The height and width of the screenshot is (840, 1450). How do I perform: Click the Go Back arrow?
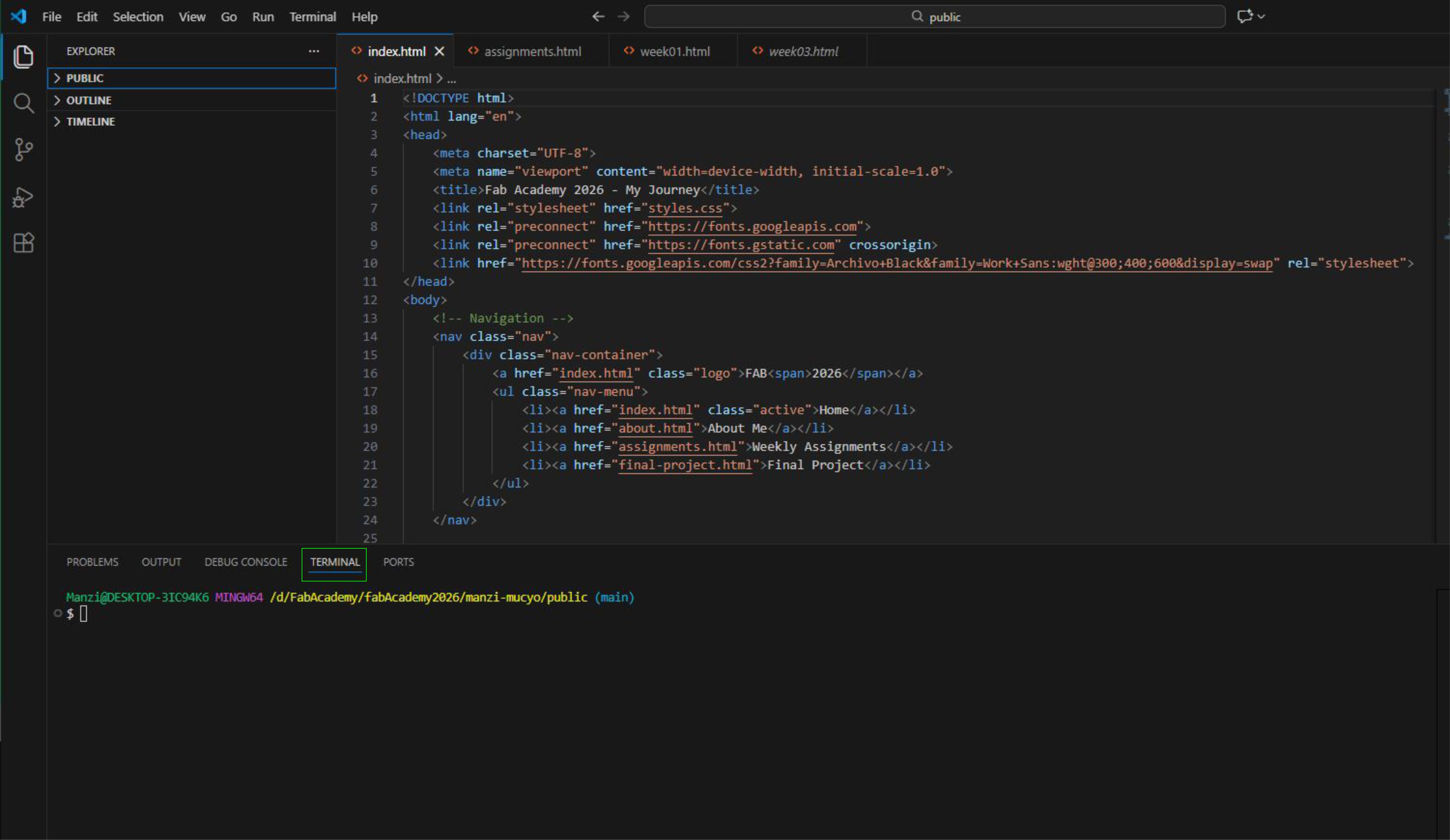pos(598,17)
